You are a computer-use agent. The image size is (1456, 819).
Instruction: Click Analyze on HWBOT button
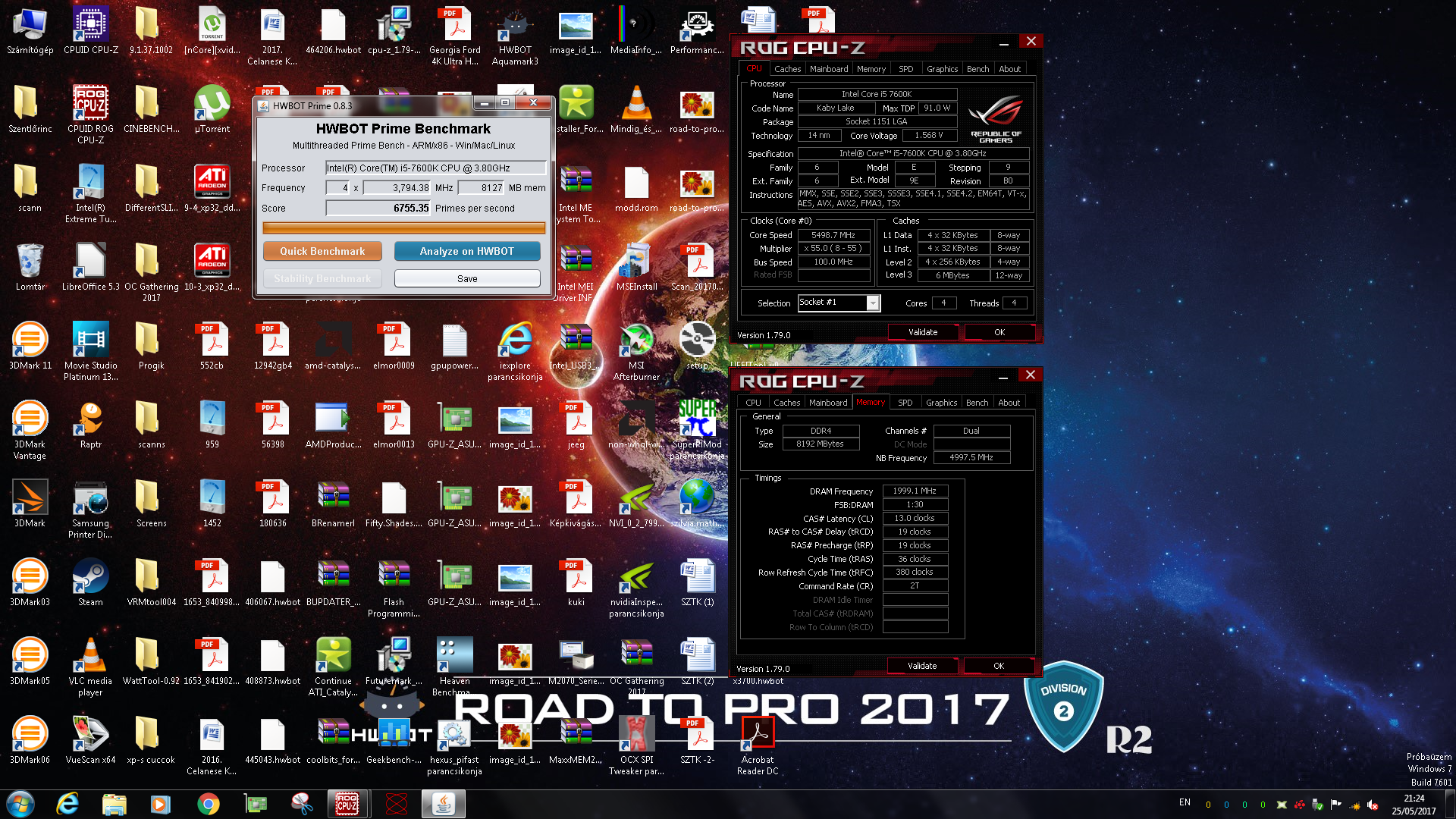point(467,251)
